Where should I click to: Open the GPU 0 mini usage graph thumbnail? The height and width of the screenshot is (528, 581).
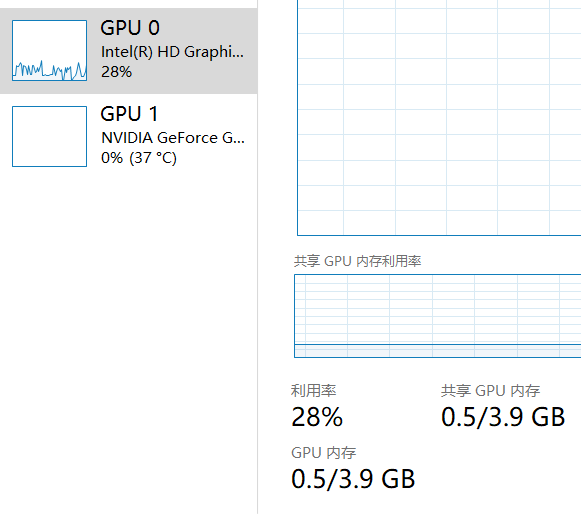49,50
